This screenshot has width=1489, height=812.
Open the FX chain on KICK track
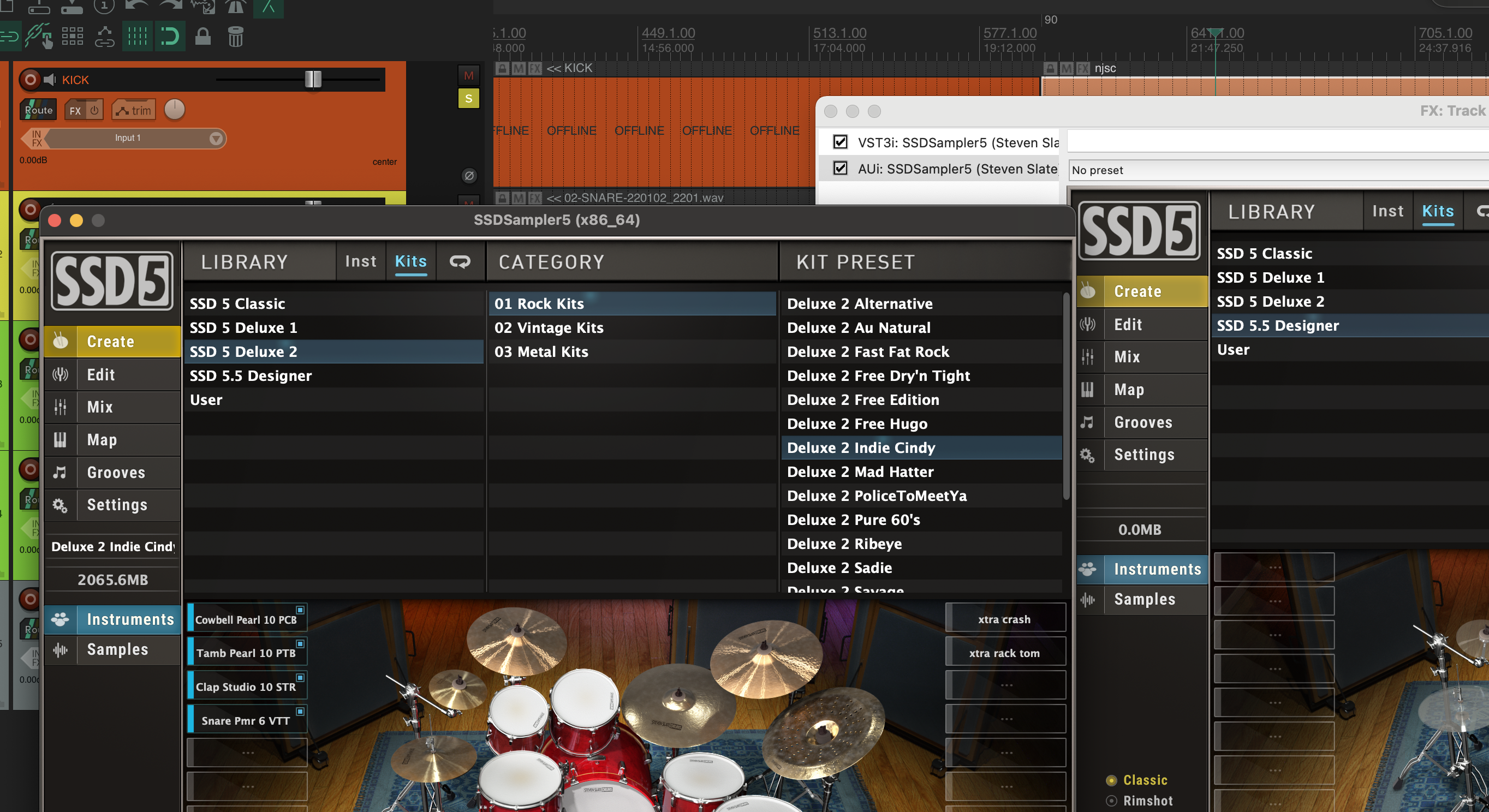click(75, 110)
